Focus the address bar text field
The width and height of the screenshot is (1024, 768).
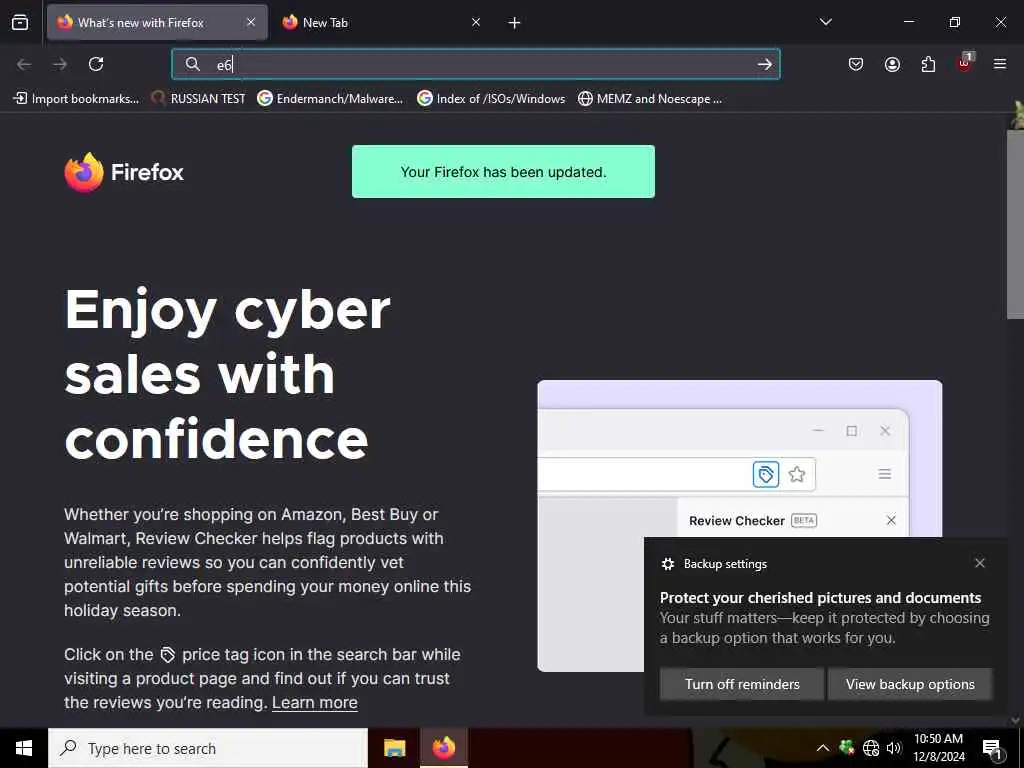(x=476, y=64)
